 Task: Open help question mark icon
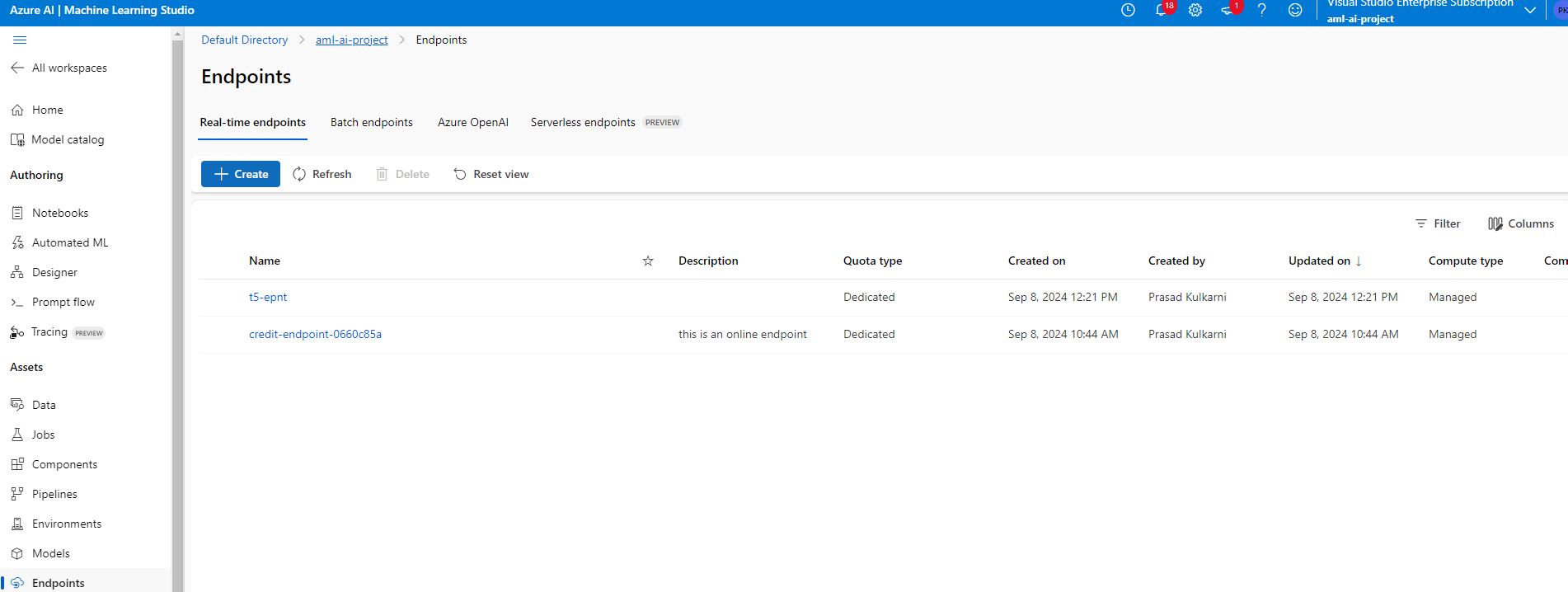1262,10
